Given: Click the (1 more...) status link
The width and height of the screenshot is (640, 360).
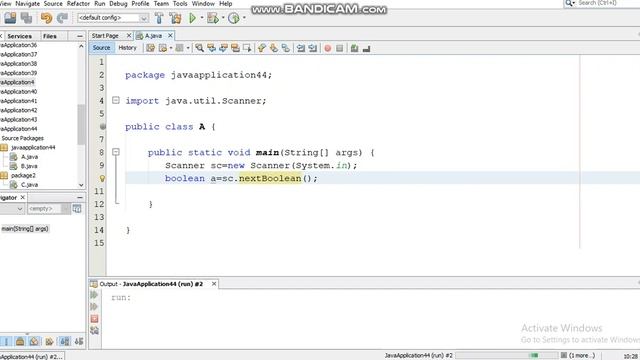Looking at the screenshot, I should coord(581,356).
